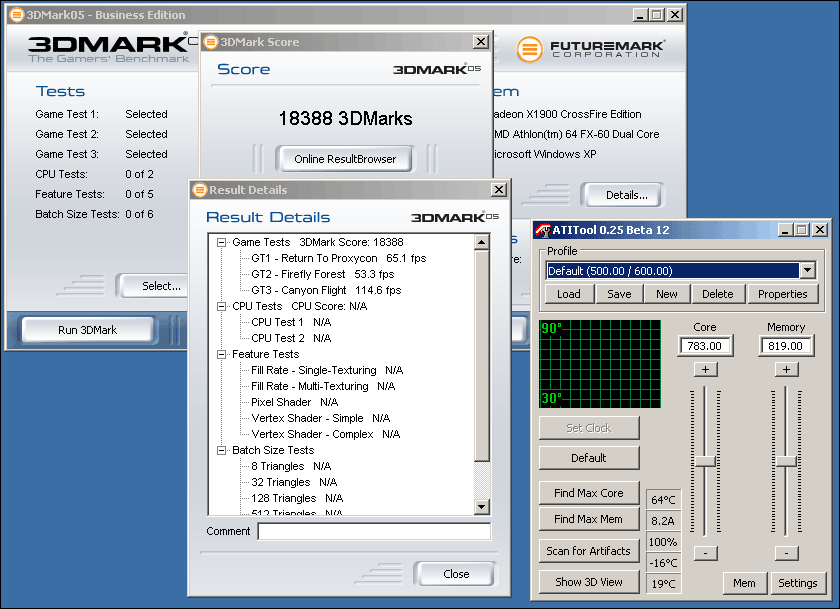Select GT3 - Canyon Flight row
The width and height of the screenshot is (840, 609).
(x=326, y=291)
